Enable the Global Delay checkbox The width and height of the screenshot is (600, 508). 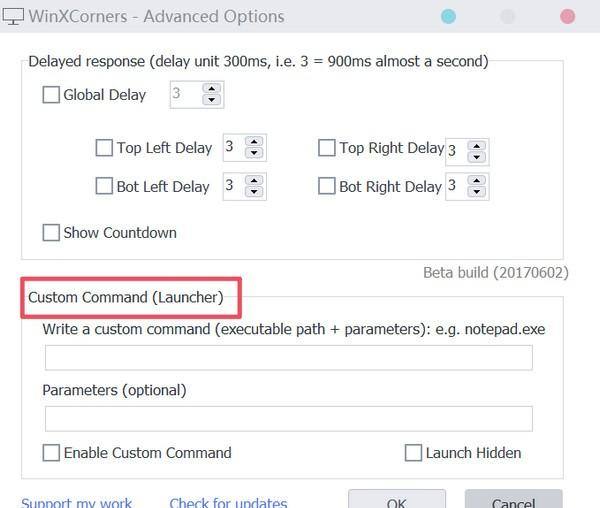[51, 95]
